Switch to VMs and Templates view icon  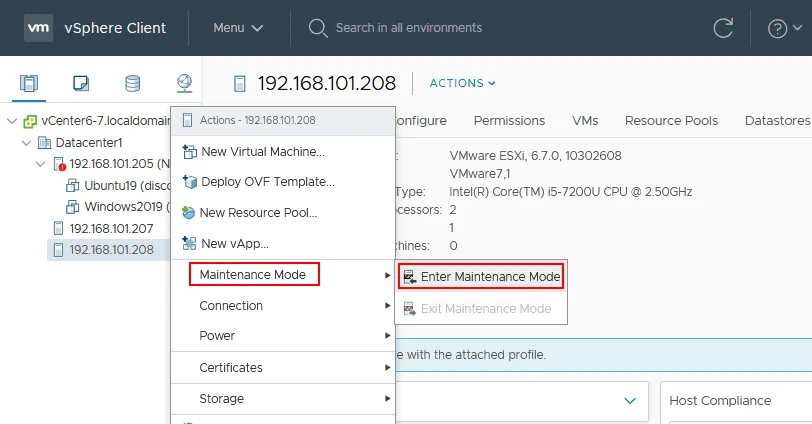(x=81, y=83)
